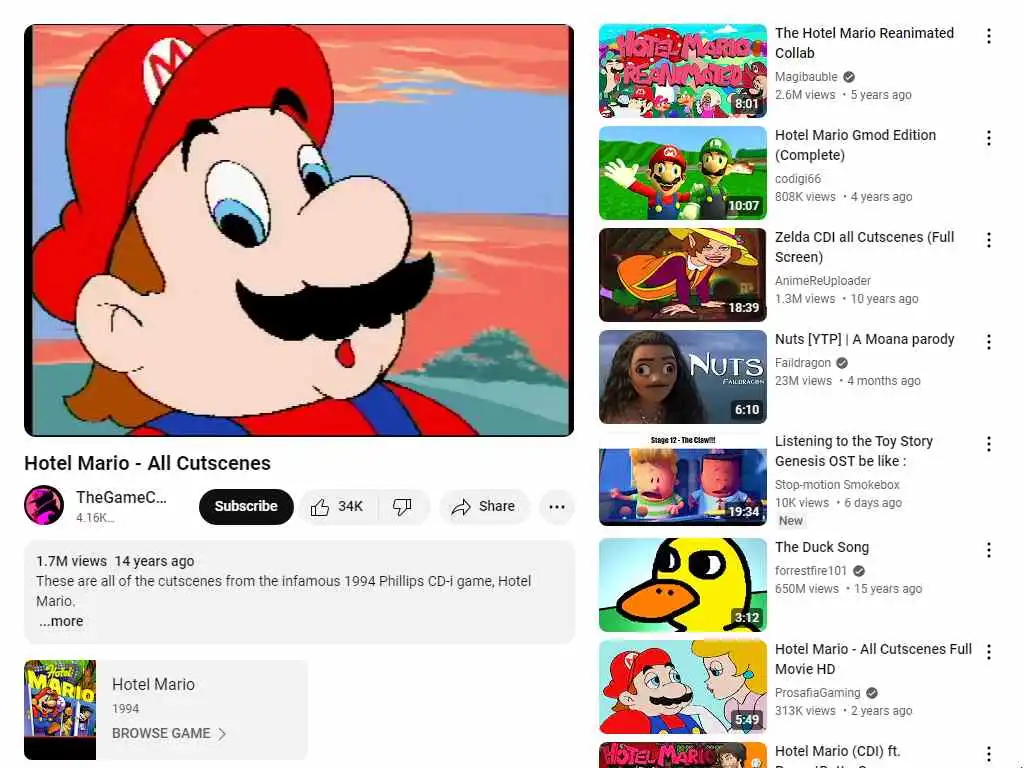Visit Magibauble channel
This screenshot has width=1024, height=768.
[x=806, y=76]
